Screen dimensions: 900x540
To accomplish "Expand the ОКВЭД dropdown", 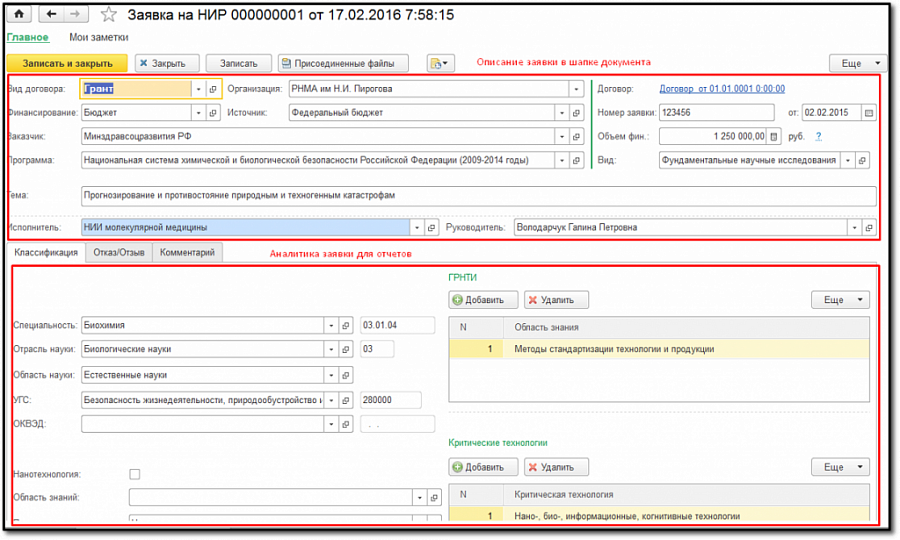I will pos(331,425).
